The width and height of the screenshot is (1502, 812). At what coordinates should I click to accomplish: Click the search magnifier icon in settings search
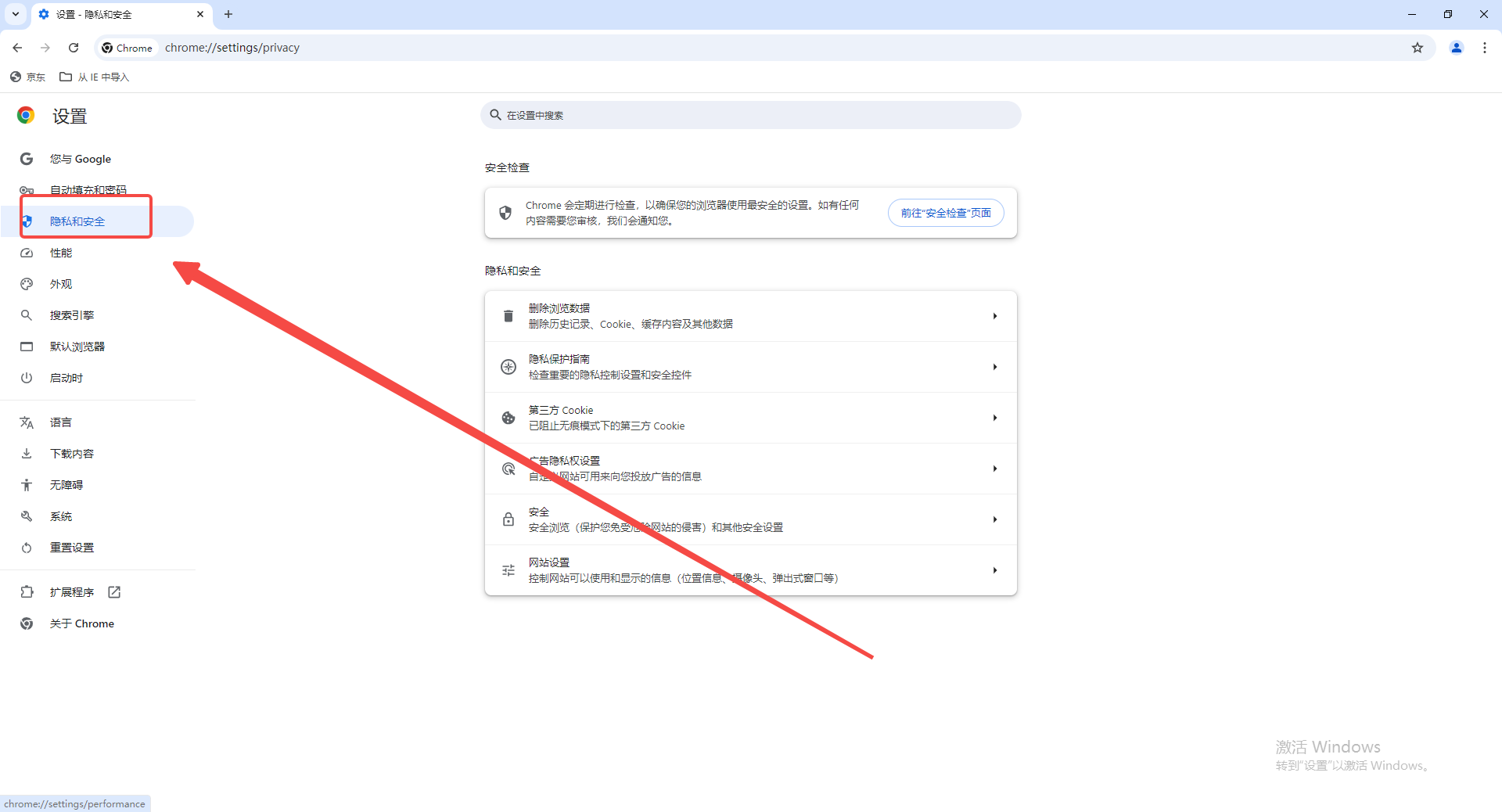(495, 115)
